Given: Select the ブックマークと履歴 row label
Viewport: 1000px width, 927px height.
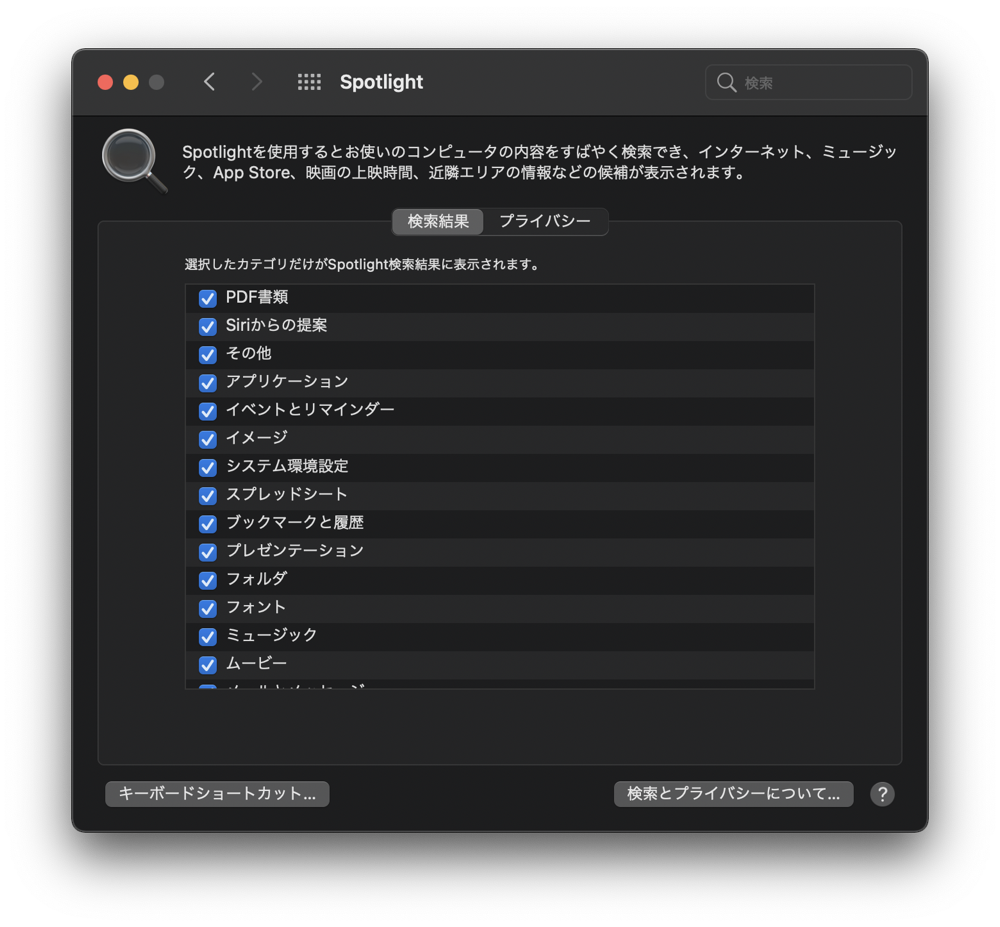Looking at the screenshot, I should pos(295,522).
